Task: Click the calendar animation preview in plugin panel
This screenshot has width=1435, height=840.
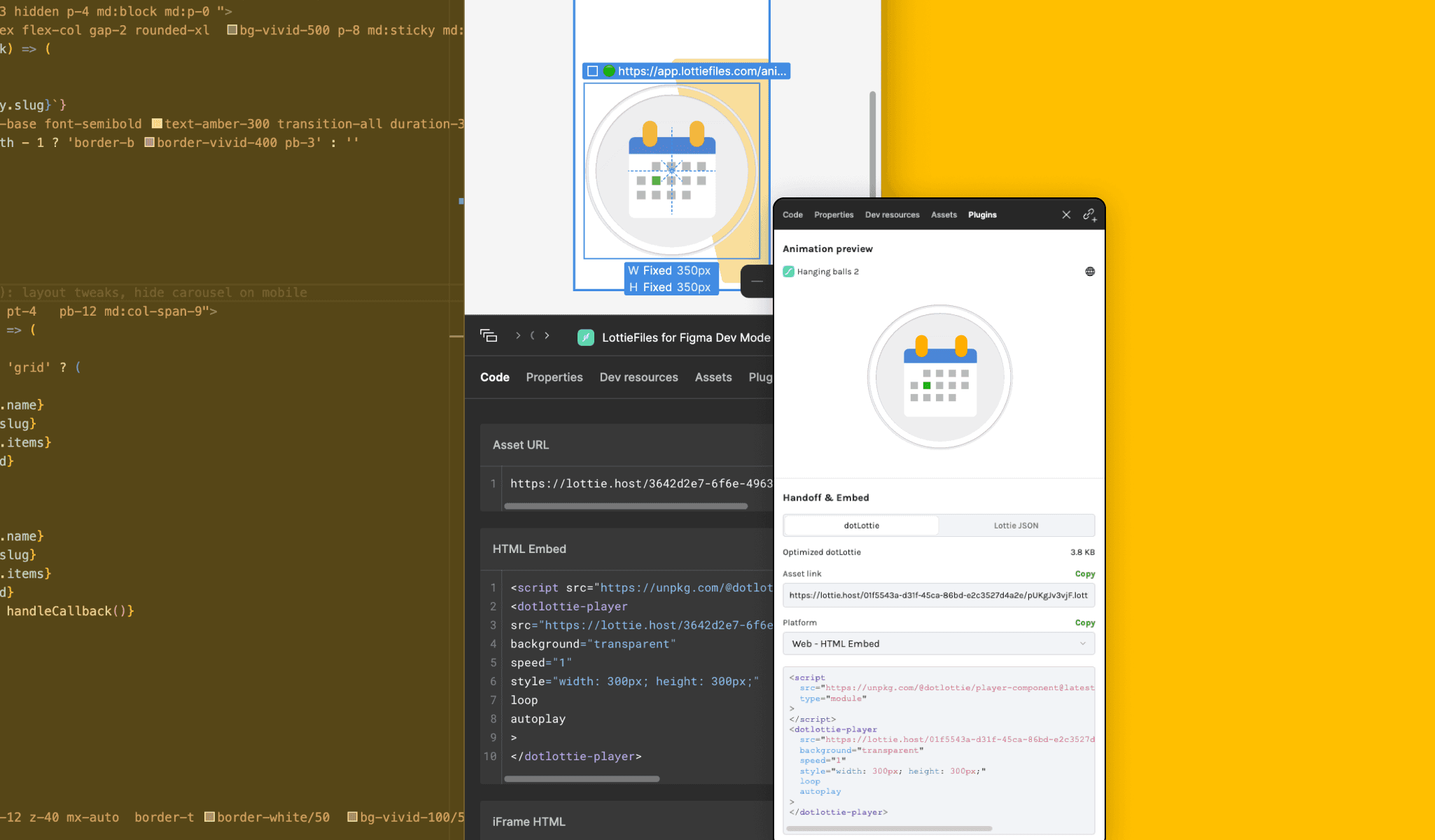Action: tap(940, 377)
